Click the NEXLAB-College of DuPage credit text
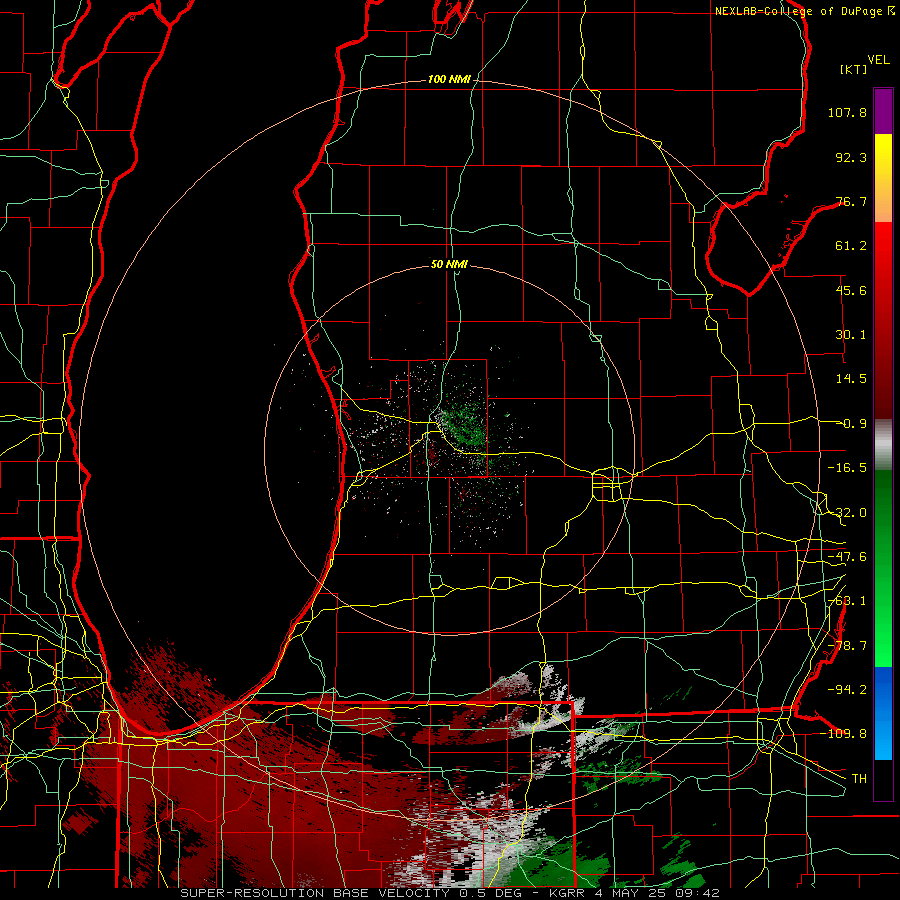This screenshot has height=900, width=900. coord(804,11)
